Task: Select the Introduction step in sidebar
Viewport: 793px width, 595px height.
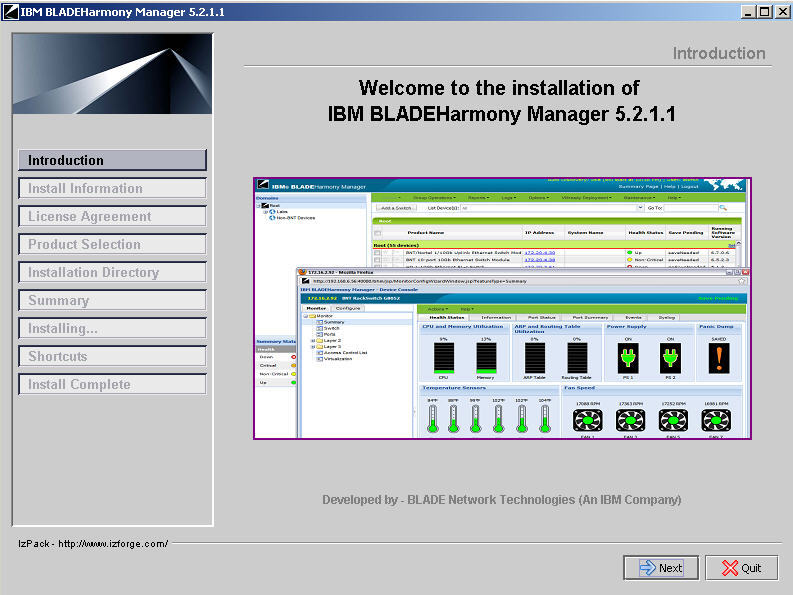Action: 112,160
